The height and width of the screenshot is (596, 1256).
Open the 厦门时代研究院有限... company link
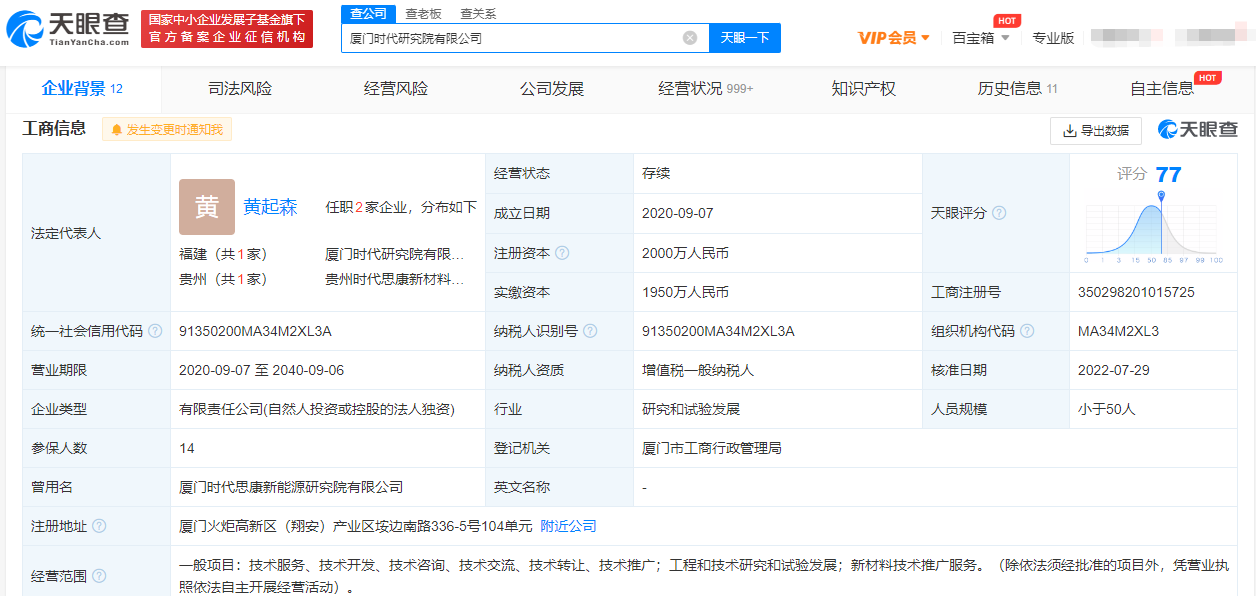point(395,254)
